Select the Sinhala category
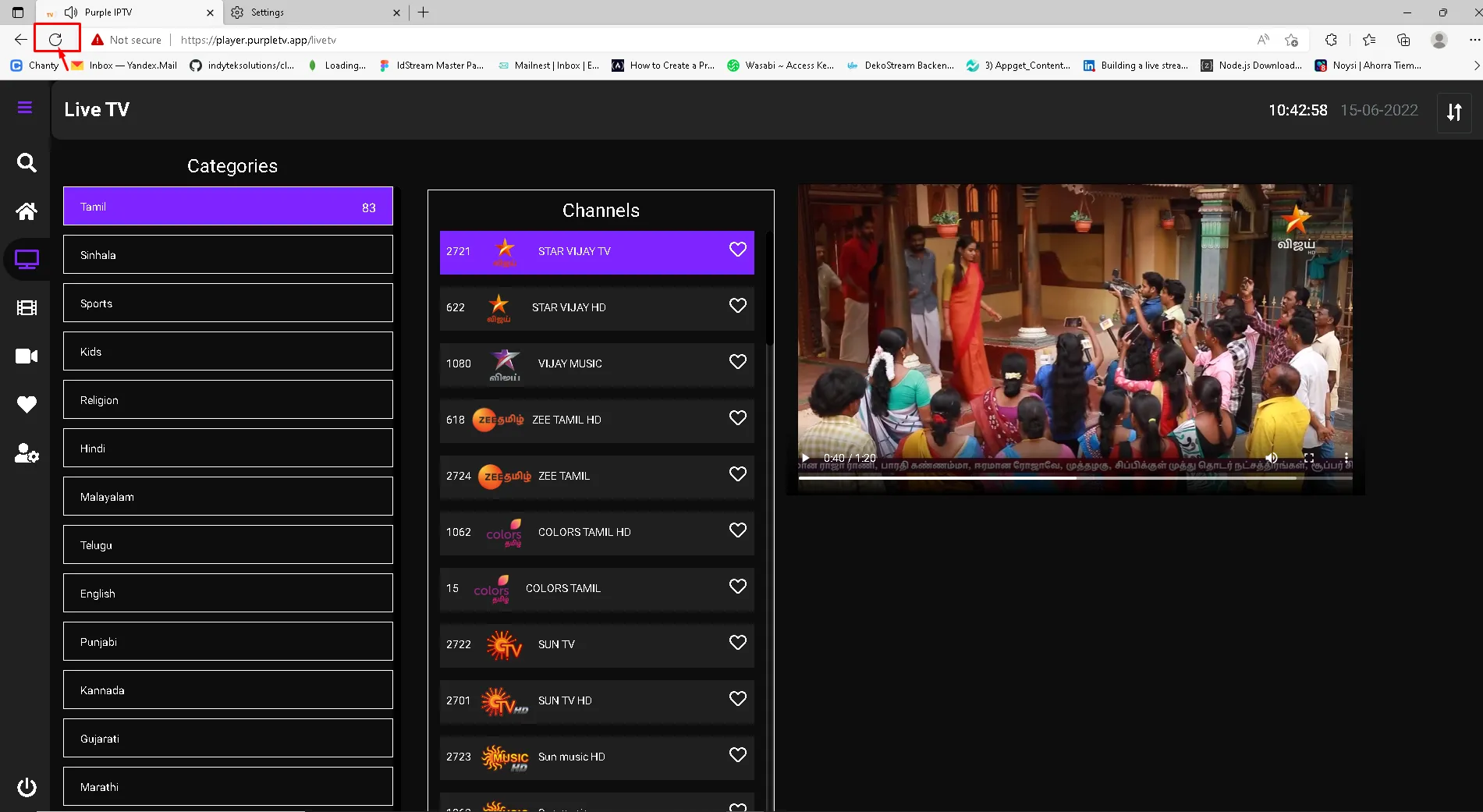1483x812 pixels. click(x=228, y=255)
